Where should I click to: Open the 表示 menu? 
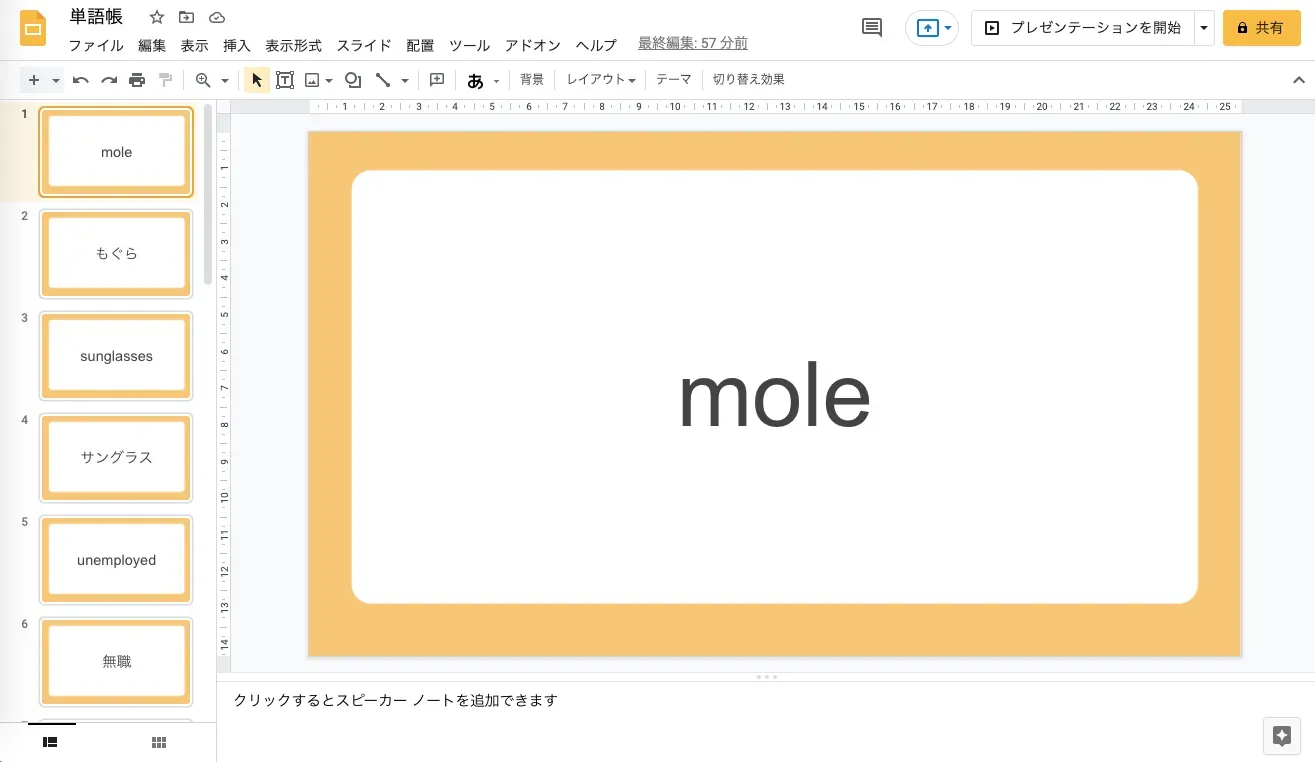coord(194,45)
